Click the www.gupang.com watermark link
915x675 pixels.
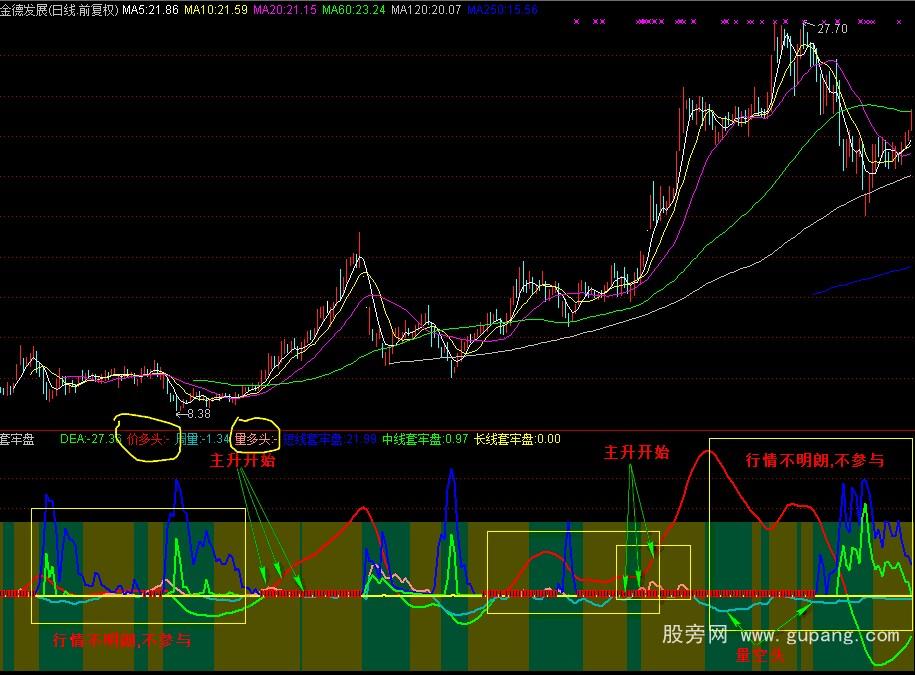click(822, 634)
